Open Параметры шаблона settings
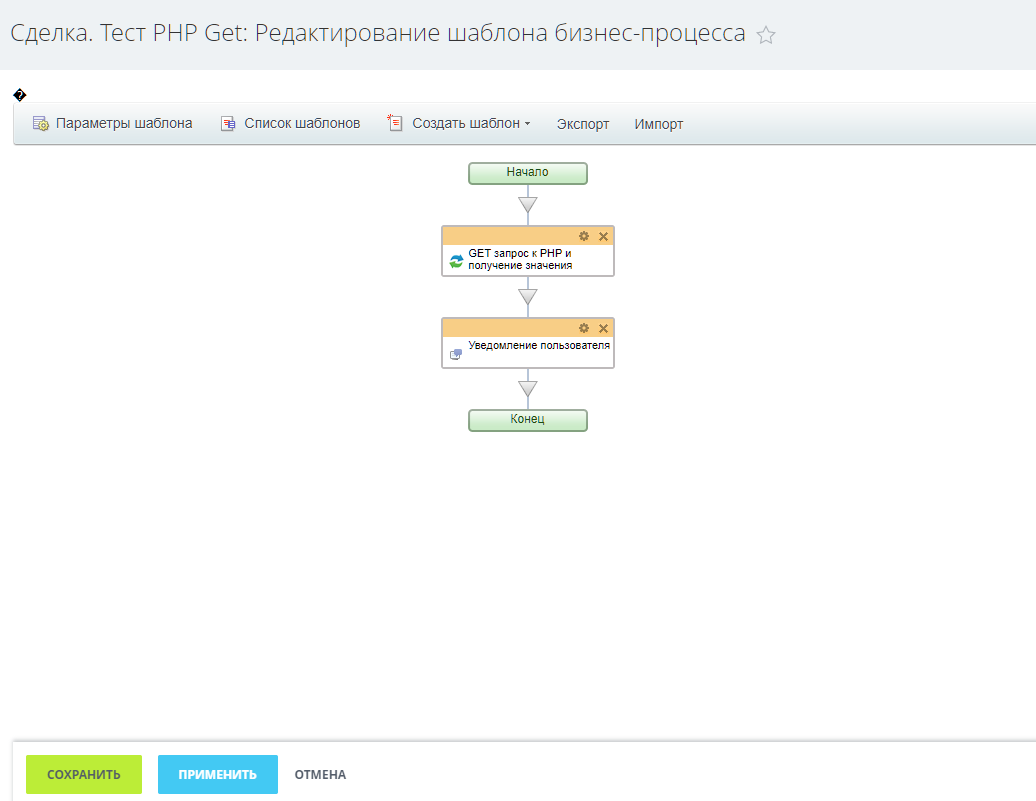 [112, 124]
